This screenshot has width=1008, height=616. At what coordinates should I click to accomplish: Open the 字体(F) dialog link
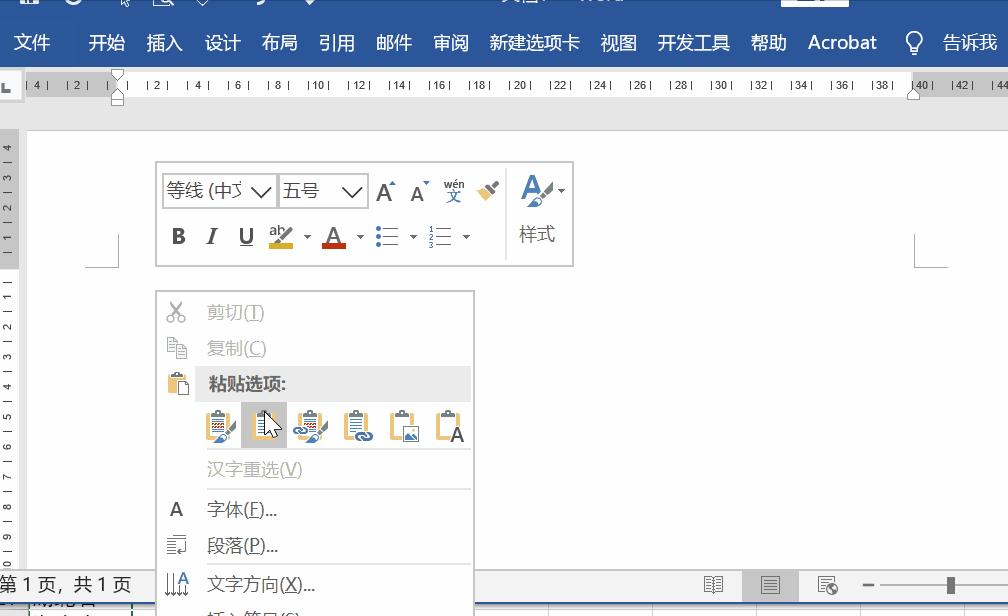pyautogui.click(x=240, y=509)
